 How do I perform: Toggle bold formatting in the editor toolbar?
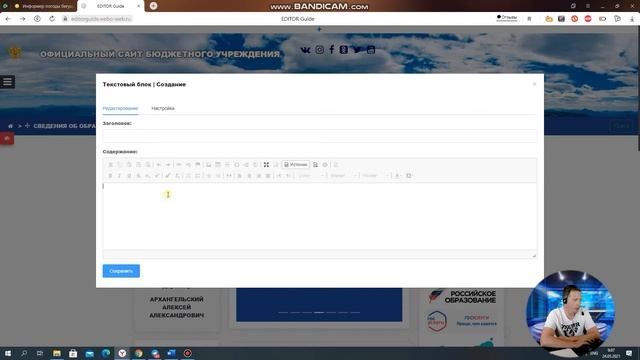point(110,176)
